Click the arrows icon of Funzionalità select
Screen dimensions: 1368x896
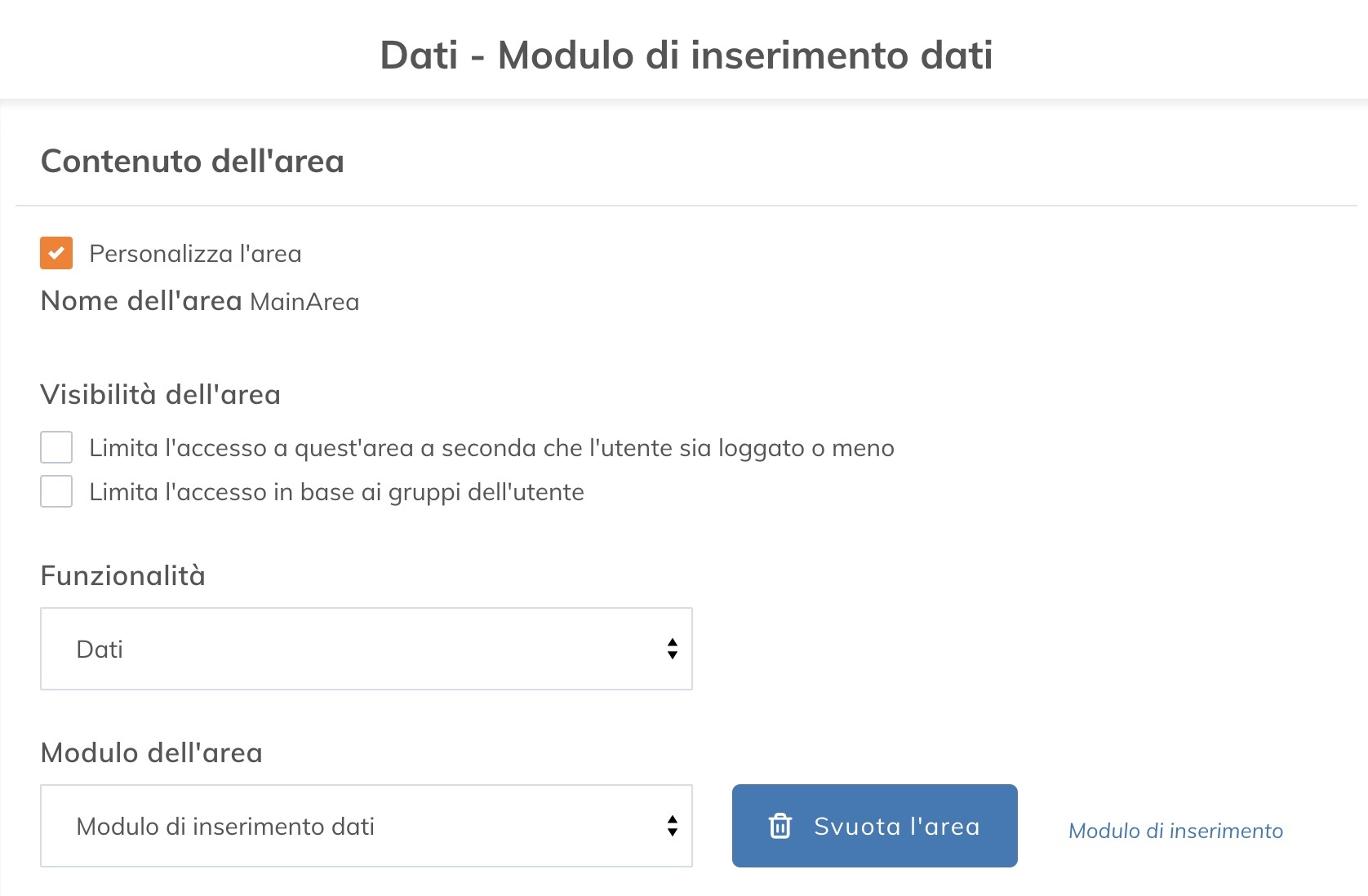(x=672, y=649)
